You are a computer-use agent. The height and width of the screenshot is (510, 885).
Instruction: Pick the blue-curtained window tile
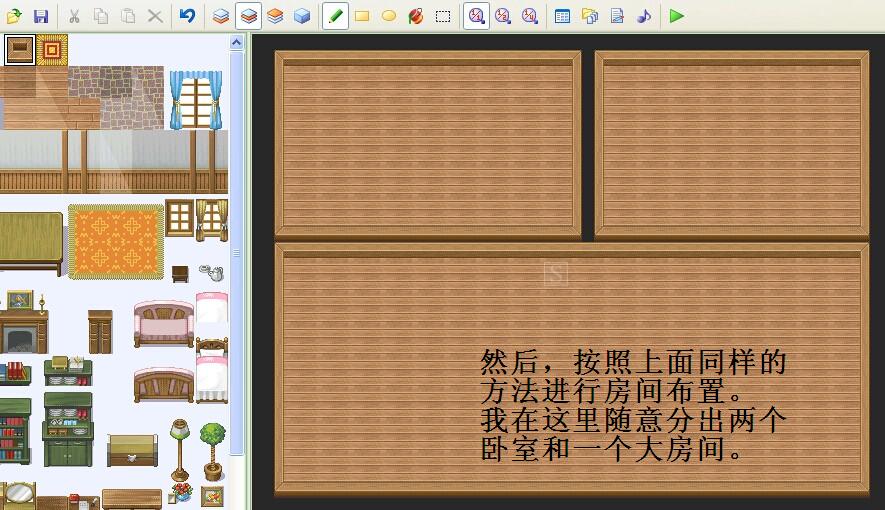tap(196, 100)
